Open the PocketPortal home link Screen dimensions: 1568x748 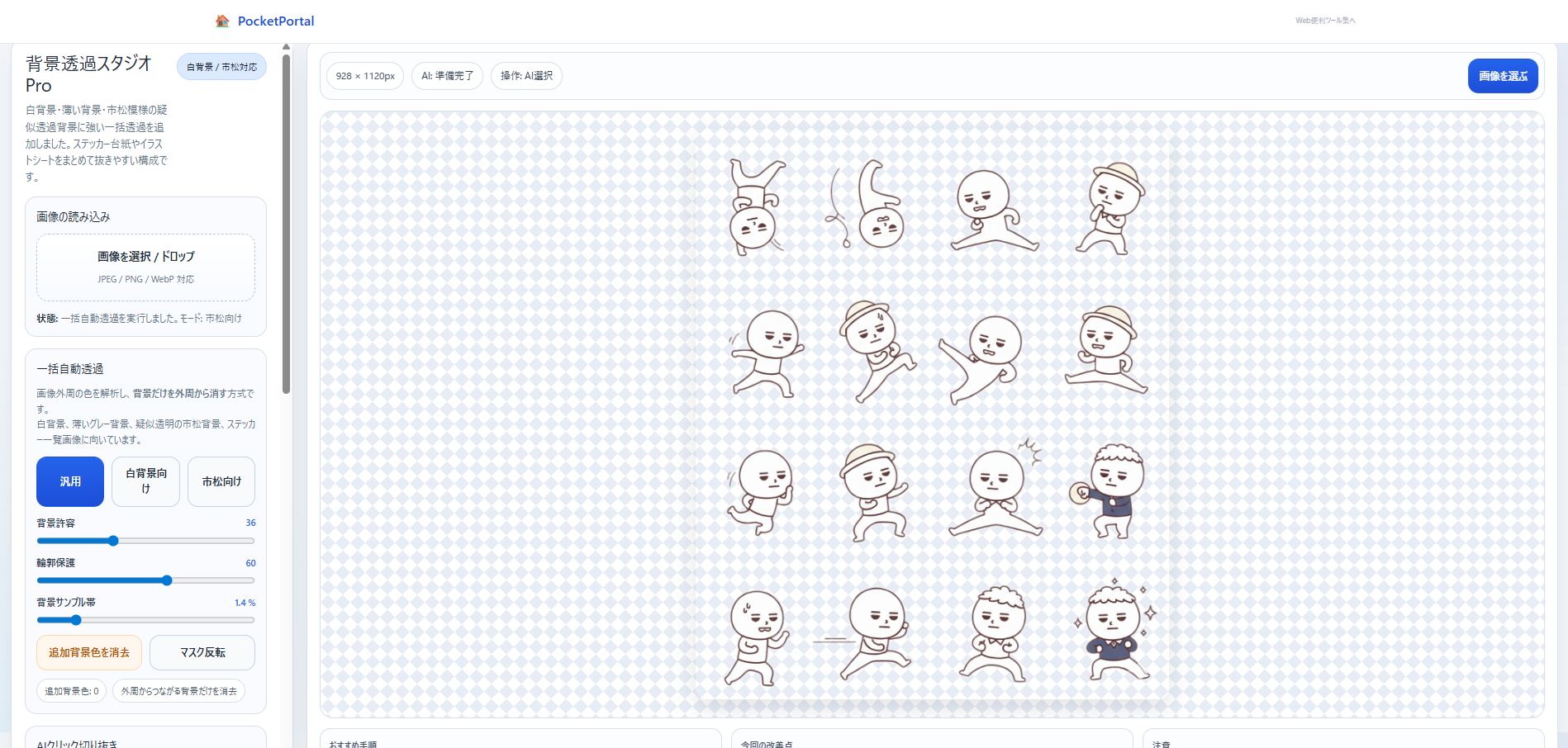pyautogui.click(x=275, y=21)
